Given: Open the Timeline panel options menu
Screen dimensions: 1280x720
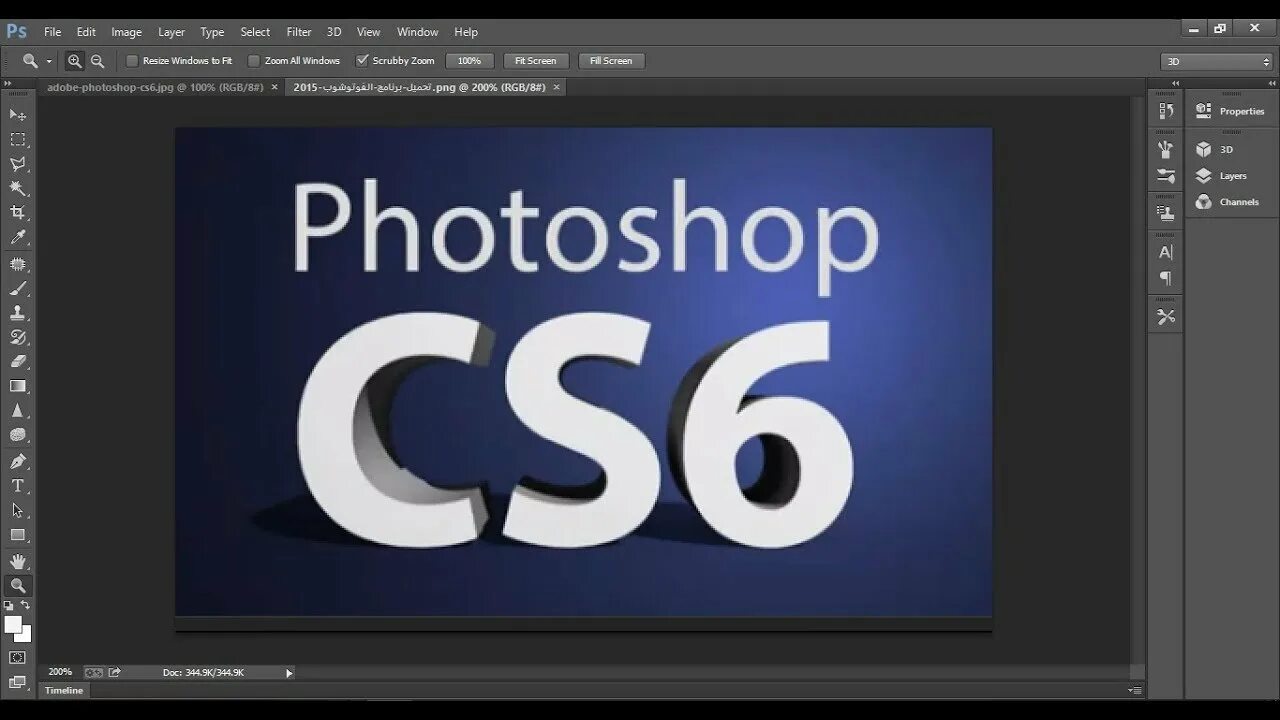Looking at the screenshot, I should (x=1134, y=690).
